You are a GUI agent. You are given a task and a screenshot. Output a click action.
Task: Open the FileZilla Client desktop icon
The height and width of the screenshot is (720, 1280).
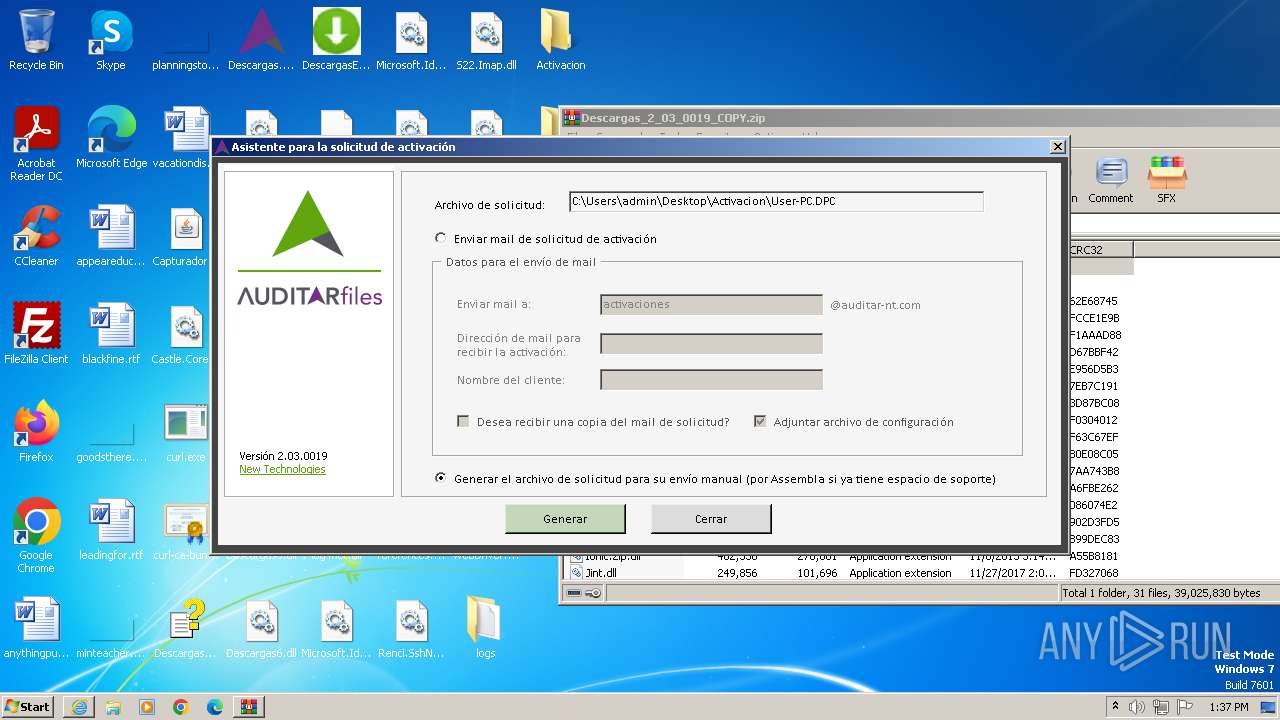pyautogui.click(x=36, y=334)
